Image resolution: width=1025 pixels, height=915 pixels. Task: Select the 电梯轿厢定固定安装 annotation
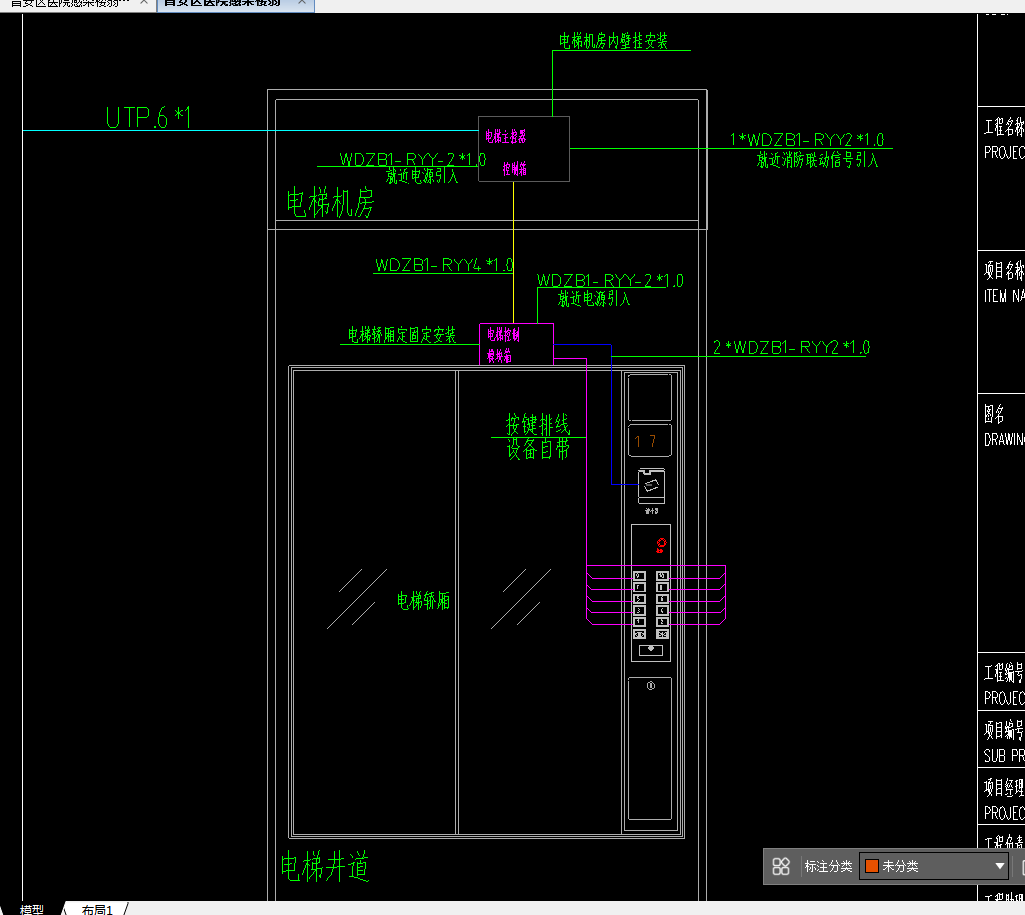click(x=401, y=335)
